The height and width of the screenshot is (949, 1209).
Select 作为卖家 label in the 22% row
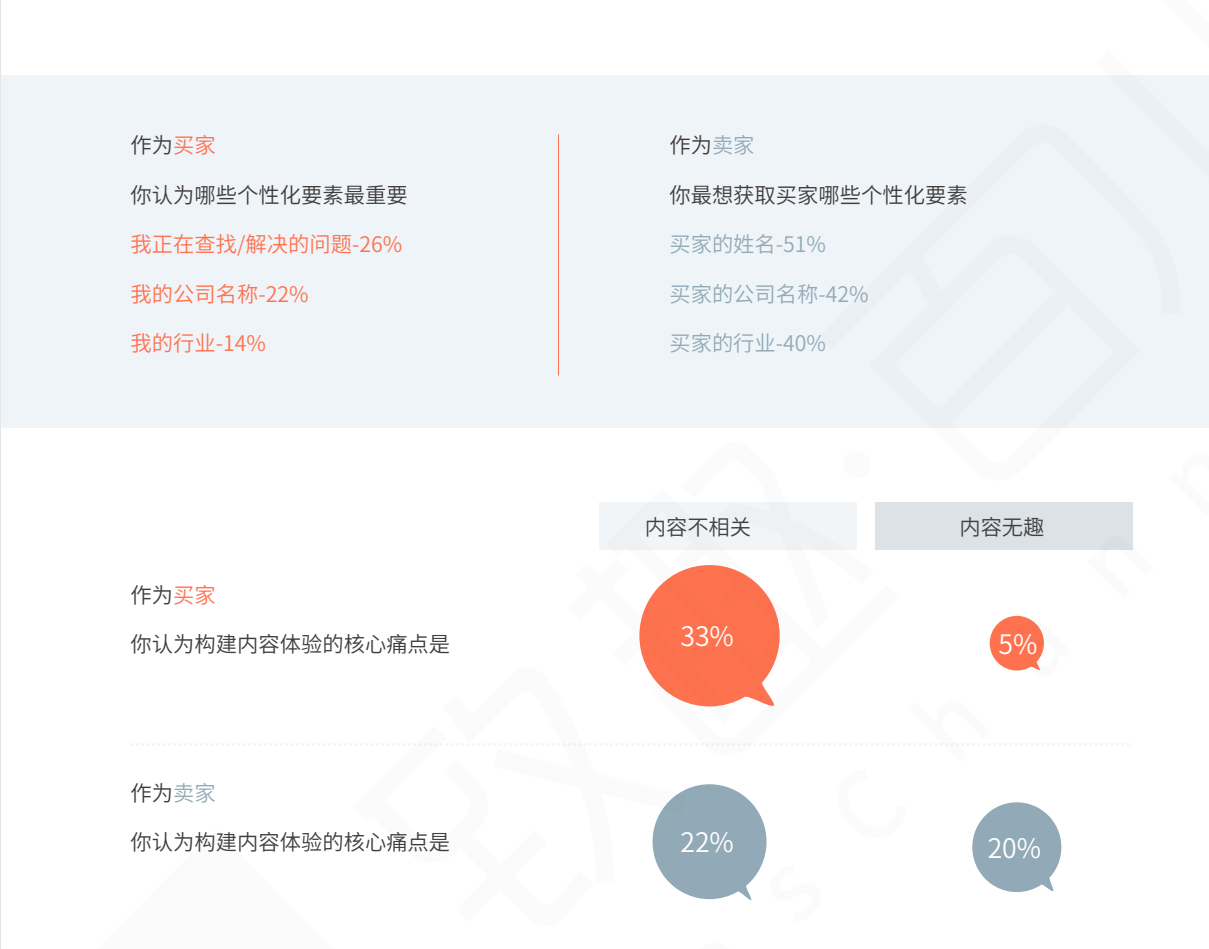click(173, 793)
